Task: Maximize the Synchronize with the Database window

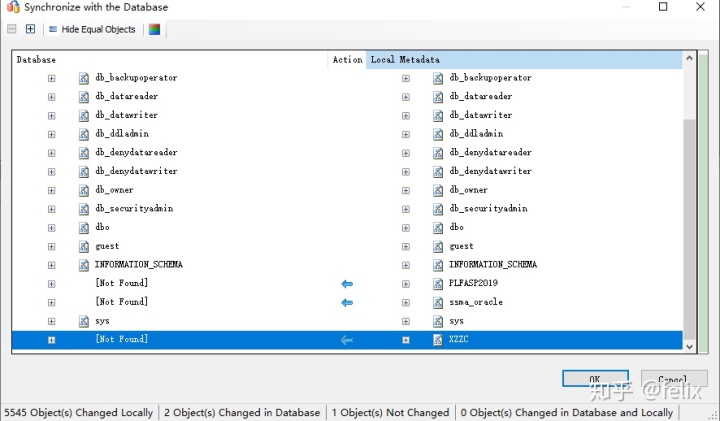Action: click(663, 7)
